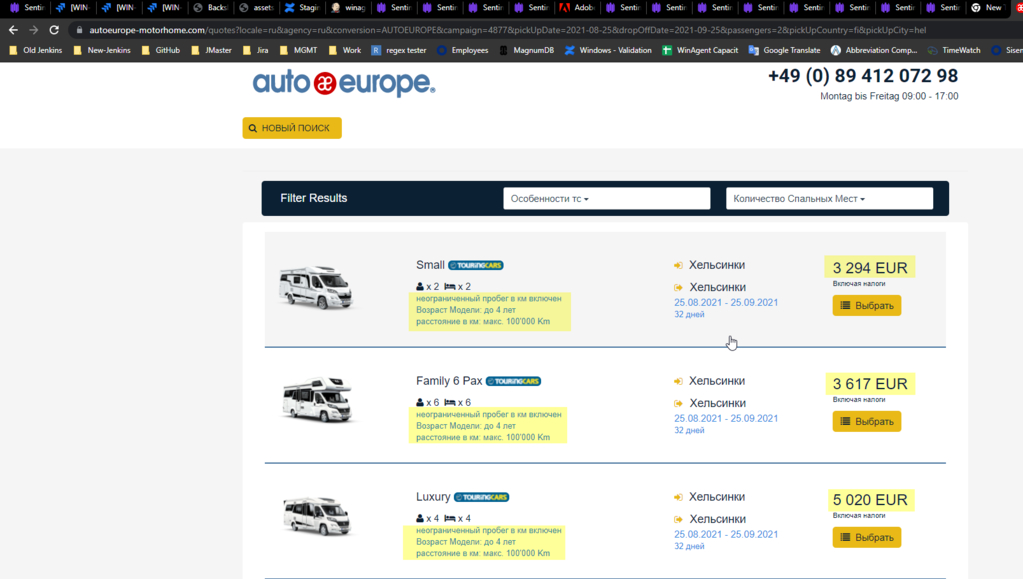Click the padlock icon in the address bar
1023x579 pixels.
tap(79, 30)
